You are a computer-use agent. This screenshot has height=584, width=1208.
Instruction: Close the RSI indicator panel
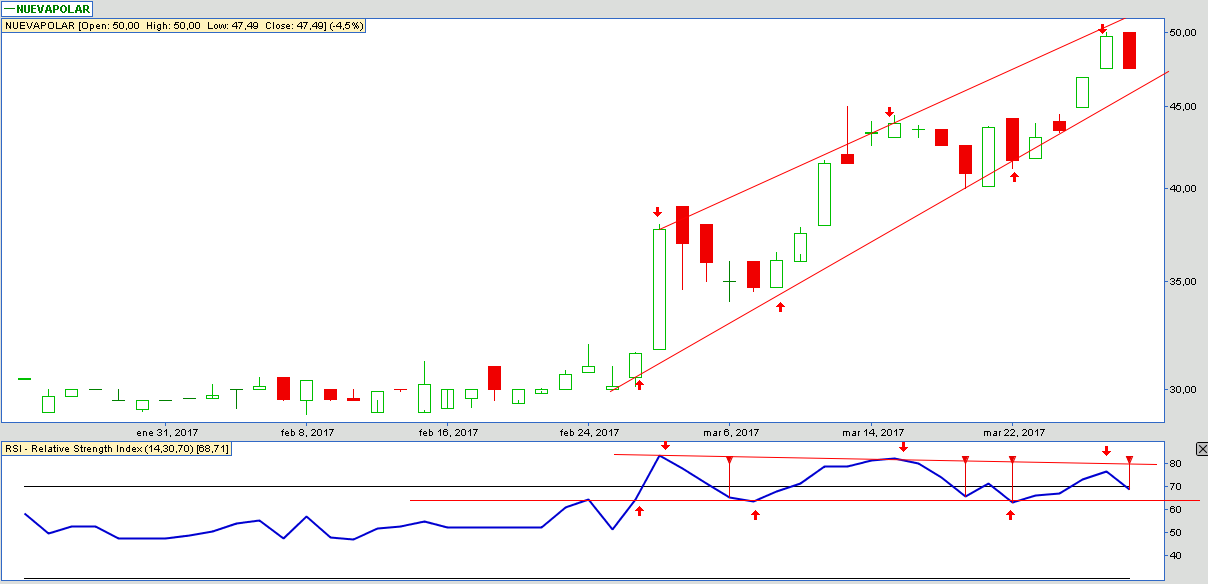click(1202, 449)
